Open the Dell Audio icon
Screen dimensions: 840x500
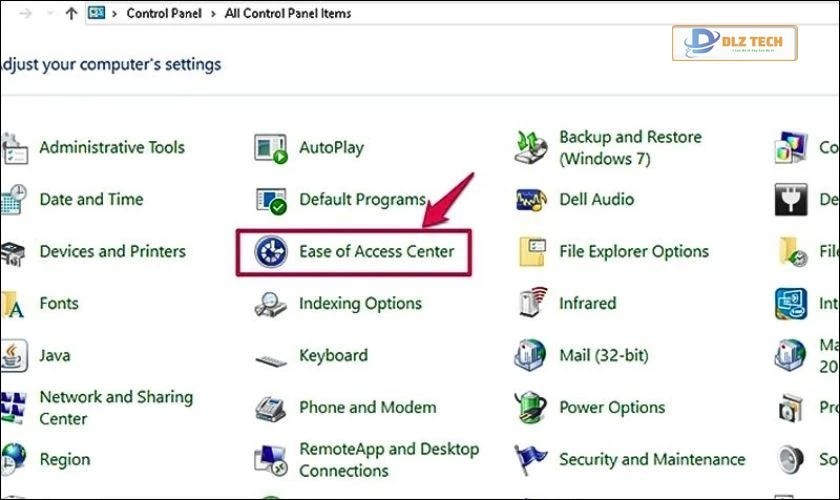(532, 200)
